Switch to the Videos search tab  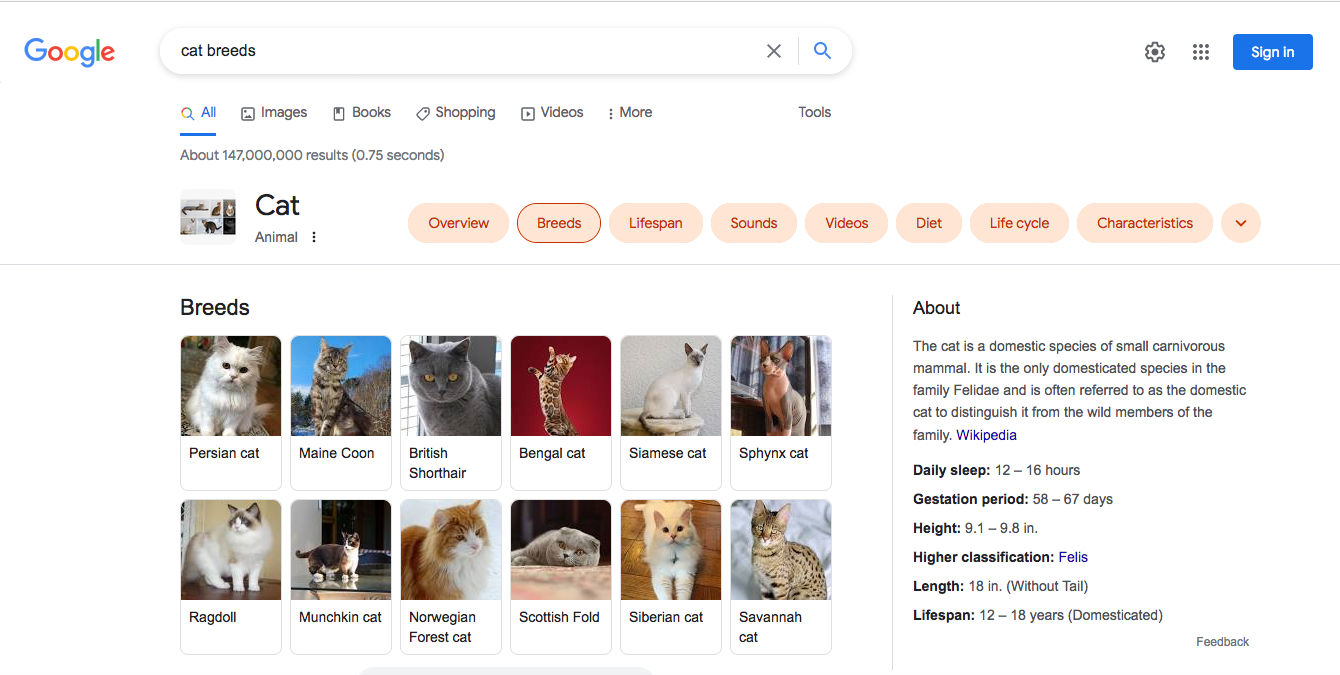pyautogui.click(x=552, y=112)
